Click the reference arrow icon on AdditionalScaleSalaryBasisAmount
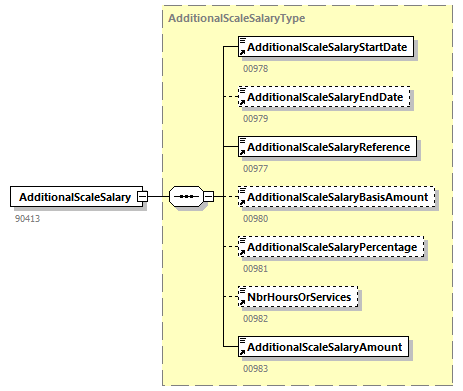463x391 pixels. coord(242,202)
